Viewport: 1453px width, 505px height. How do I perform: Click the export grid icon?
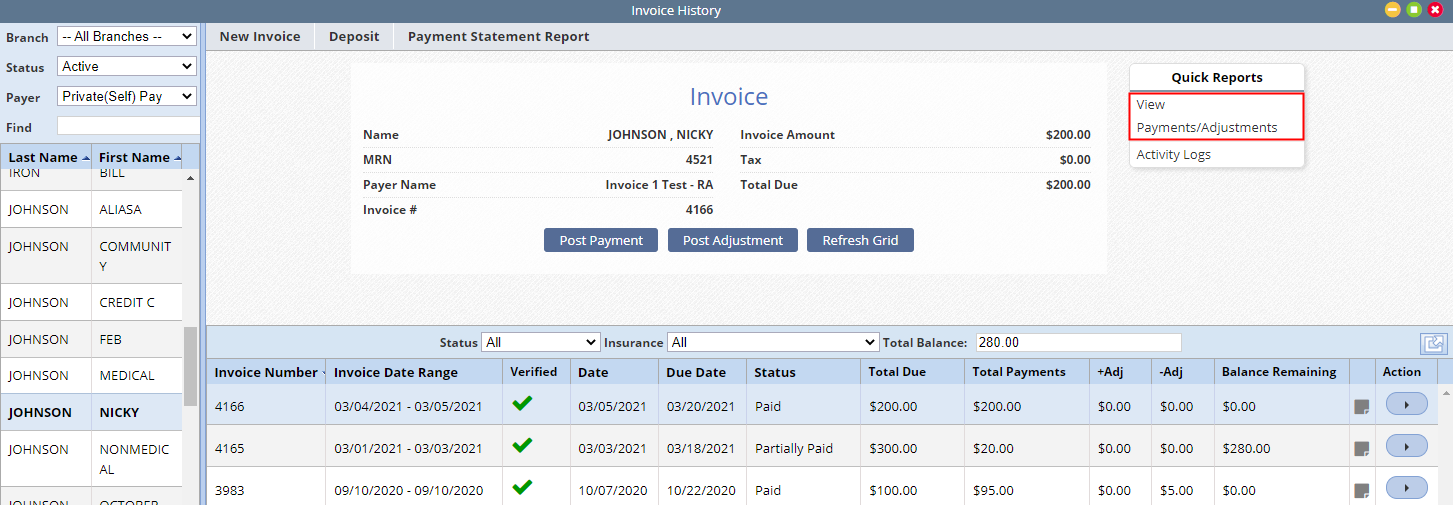(1433, 343)
